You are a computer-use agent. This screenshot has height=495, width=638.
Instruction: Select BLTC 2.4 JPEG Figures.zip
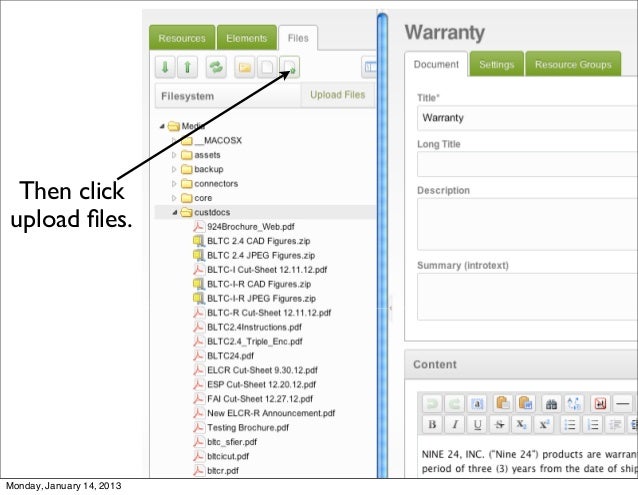click(261, 255)
